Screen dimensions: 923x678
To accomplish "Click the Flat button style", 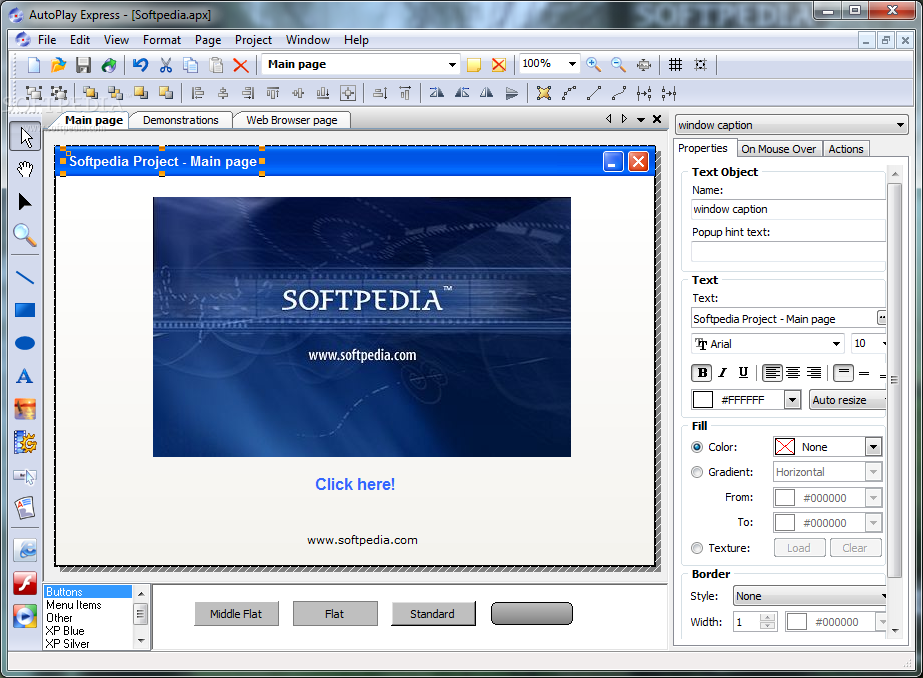I will pos(334,613).
